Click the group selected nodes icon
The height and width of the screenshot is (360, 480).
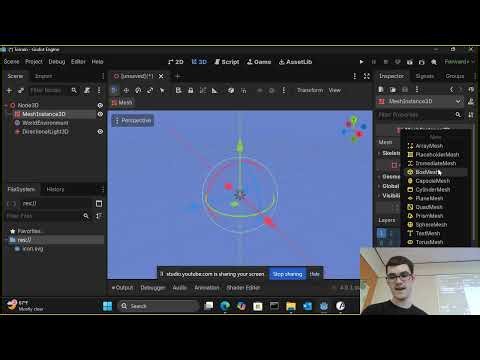pyautogui.click(x=203, y=90)
